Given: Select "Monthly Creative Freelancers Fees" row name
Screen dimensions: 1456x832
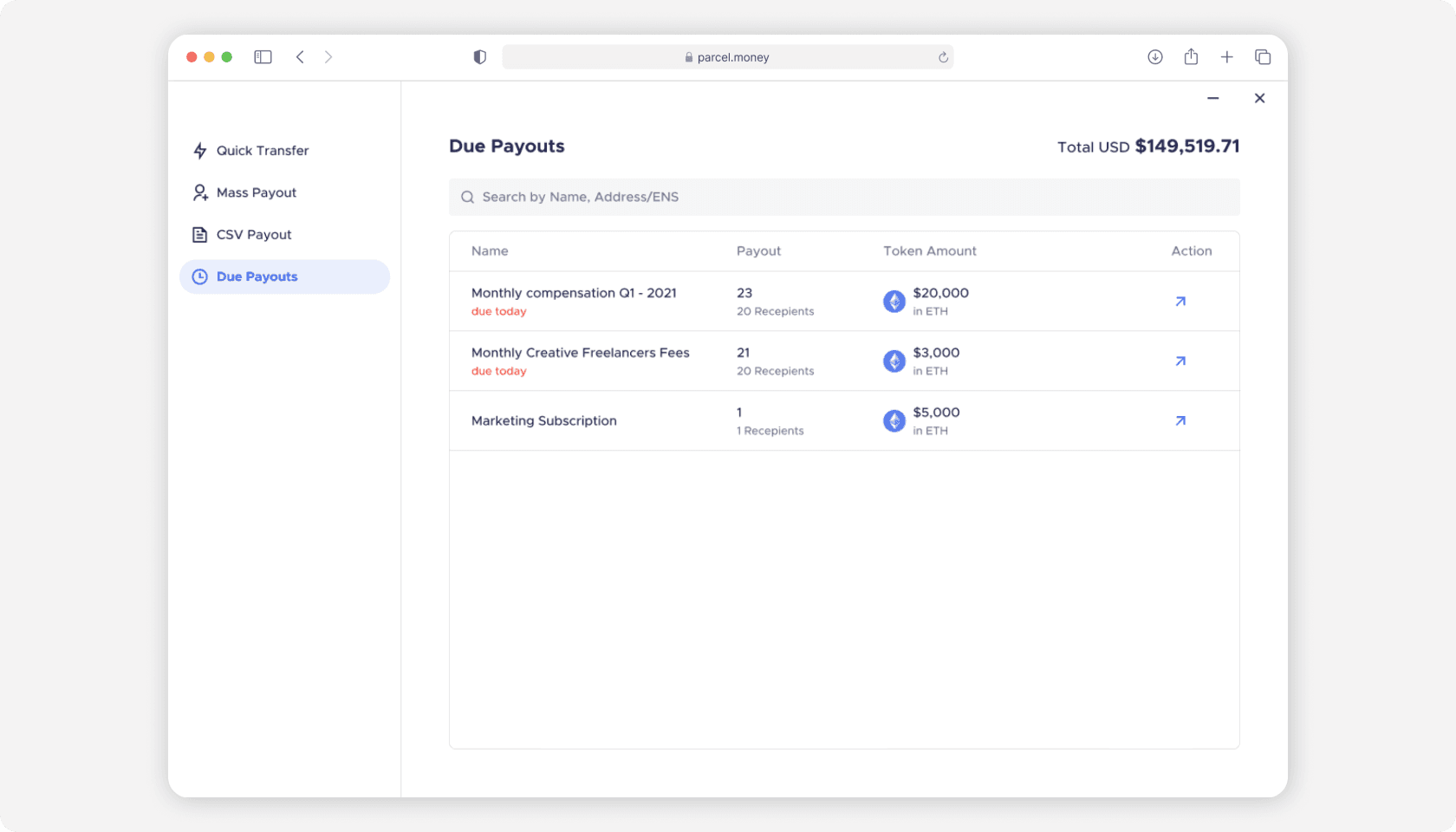Looking at the screenshot, I should point(581,353).
